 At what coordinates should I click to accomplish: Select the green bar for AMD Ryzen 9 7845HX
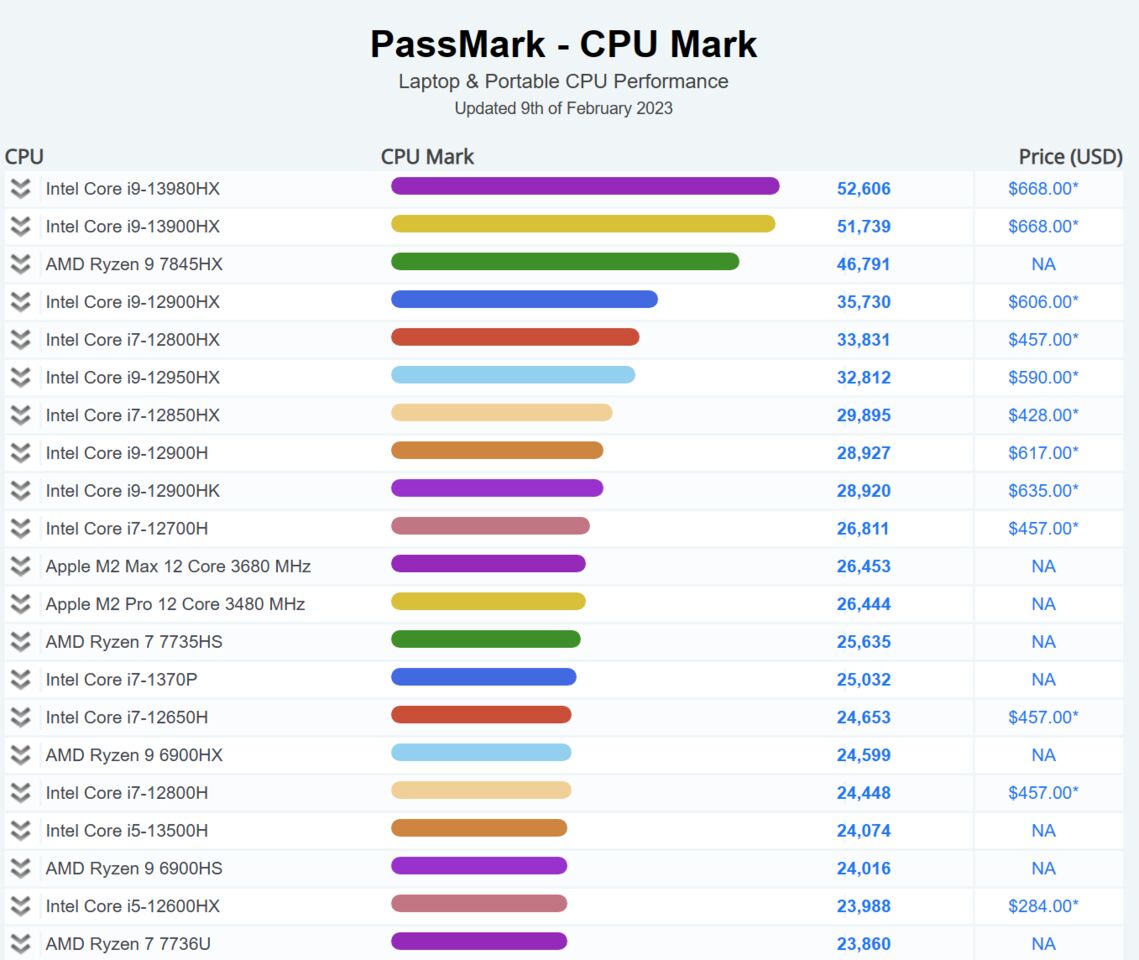[x=565, y=263]
